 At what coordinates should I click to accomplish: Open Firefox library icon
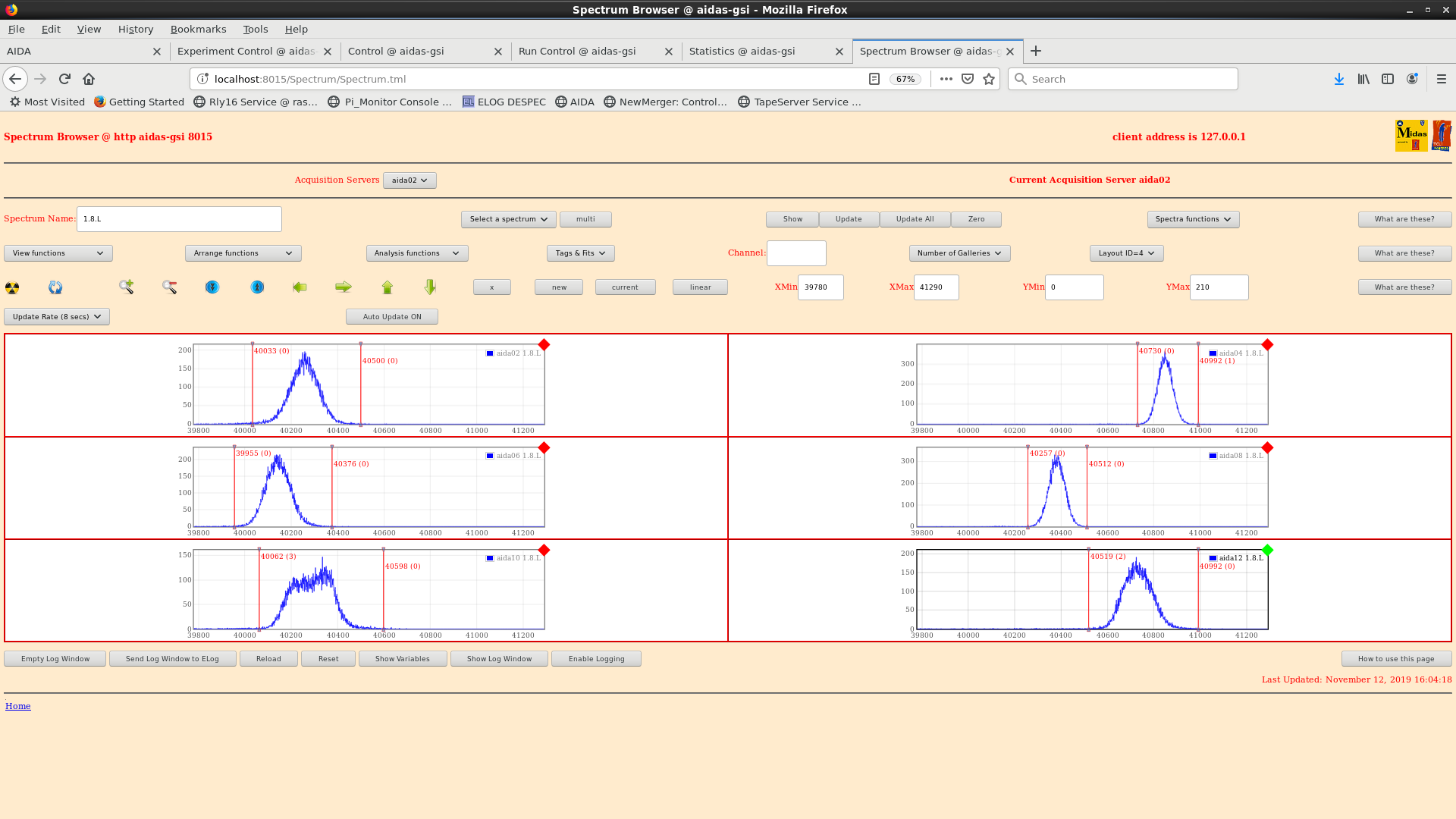pos(1363,79)
